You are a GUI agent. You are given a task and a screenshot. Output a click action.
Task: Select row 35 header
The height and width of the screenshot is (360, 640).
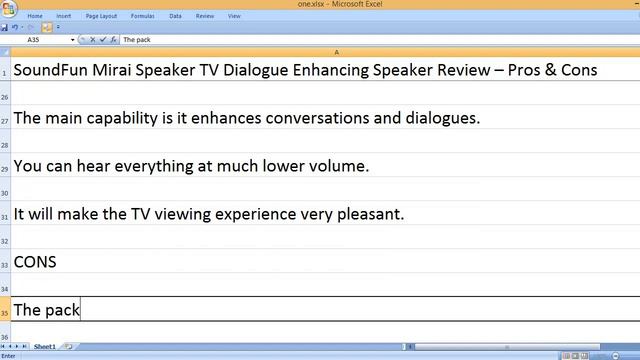[x=5, y=309]
